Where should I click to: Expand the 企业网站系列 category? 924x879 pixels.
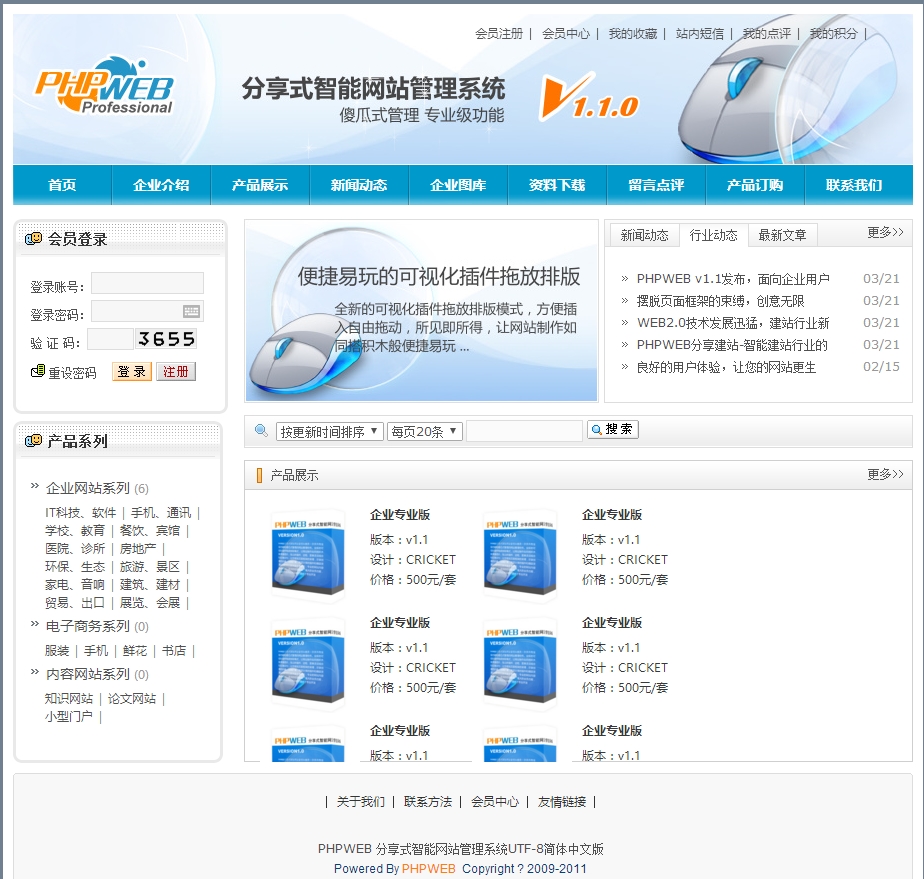click(88, 488)
